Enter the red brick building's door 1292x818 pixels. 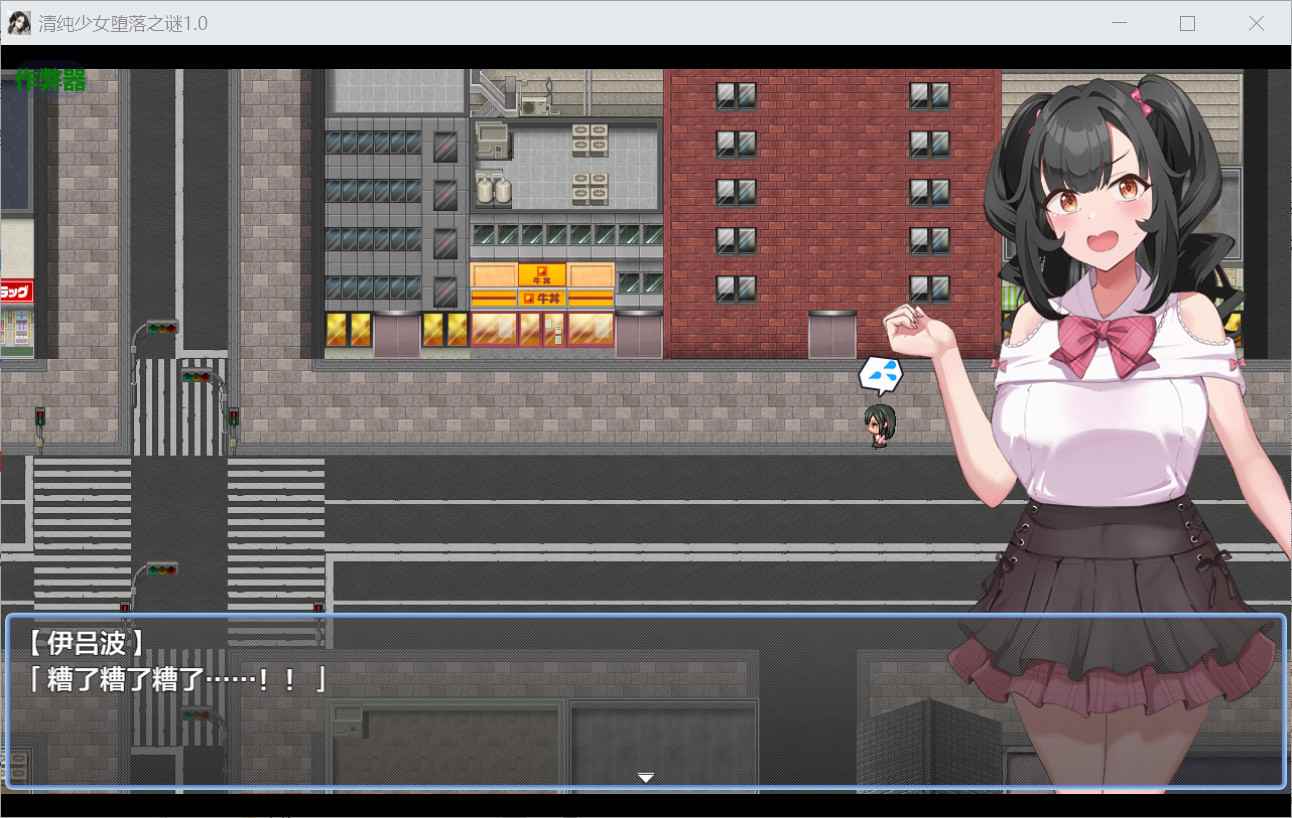[832, 335]
